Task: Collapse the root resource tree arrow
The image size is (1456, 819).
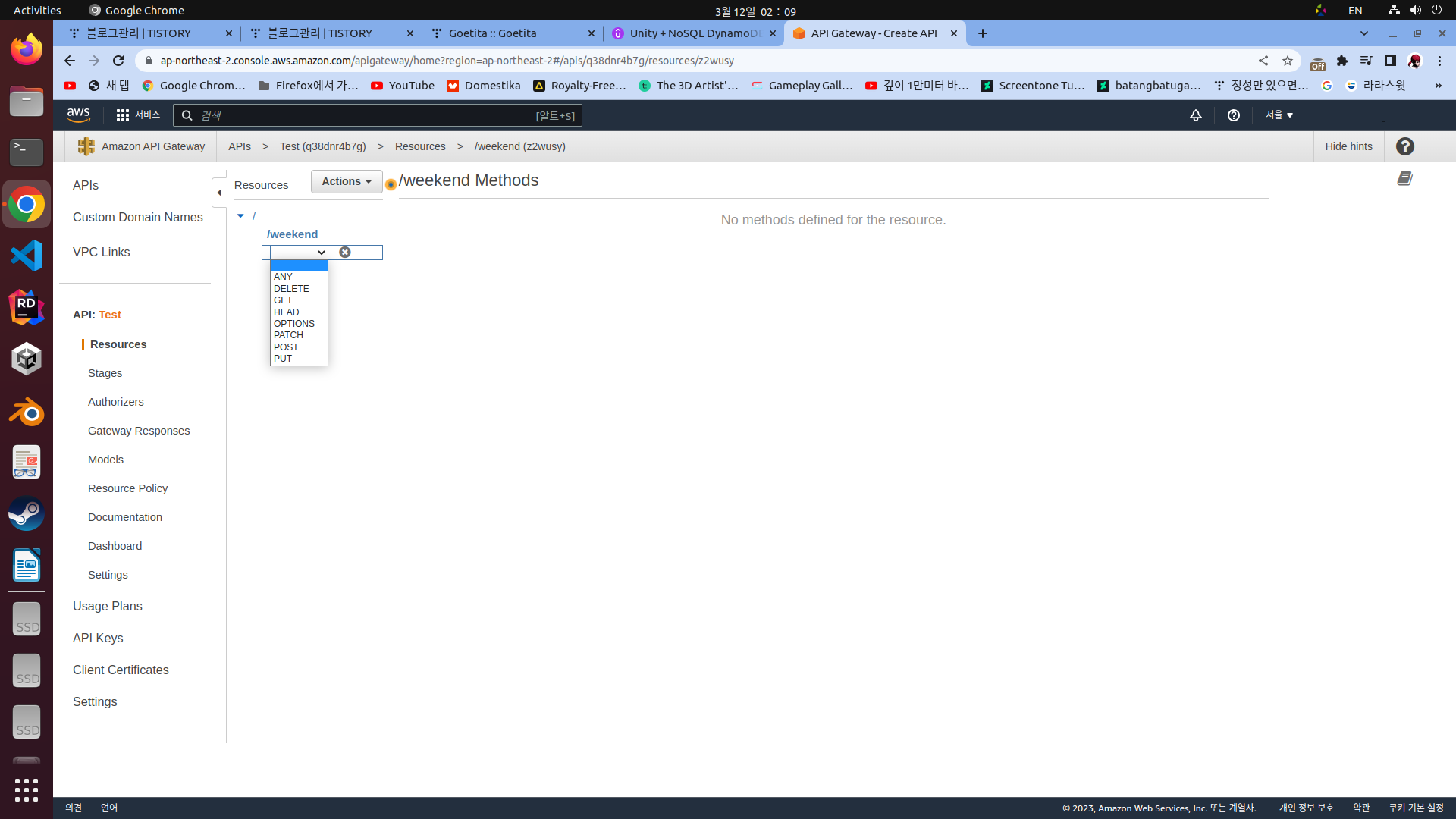Action: click(x=240, y=216)
